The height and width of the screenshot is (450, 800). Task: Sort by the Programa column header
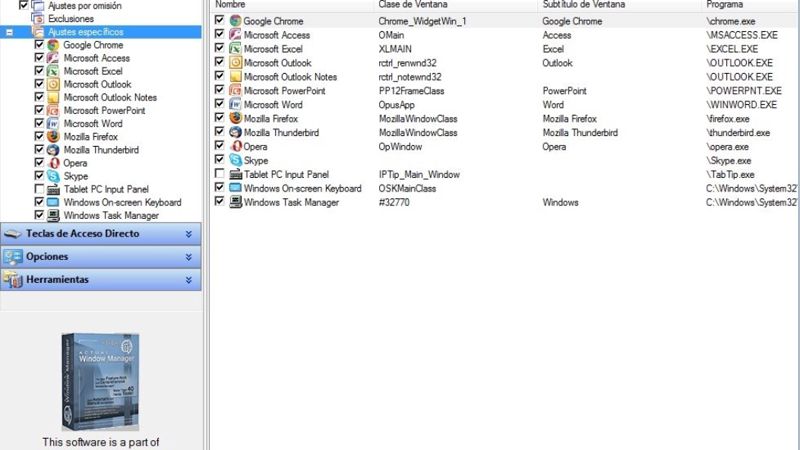click(x=750, y=5)
